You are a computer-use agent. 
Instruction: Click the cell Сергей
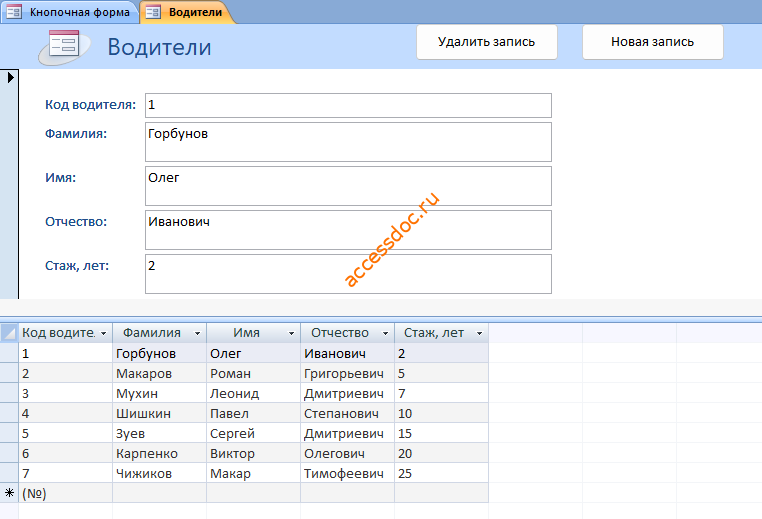[253, 433]
